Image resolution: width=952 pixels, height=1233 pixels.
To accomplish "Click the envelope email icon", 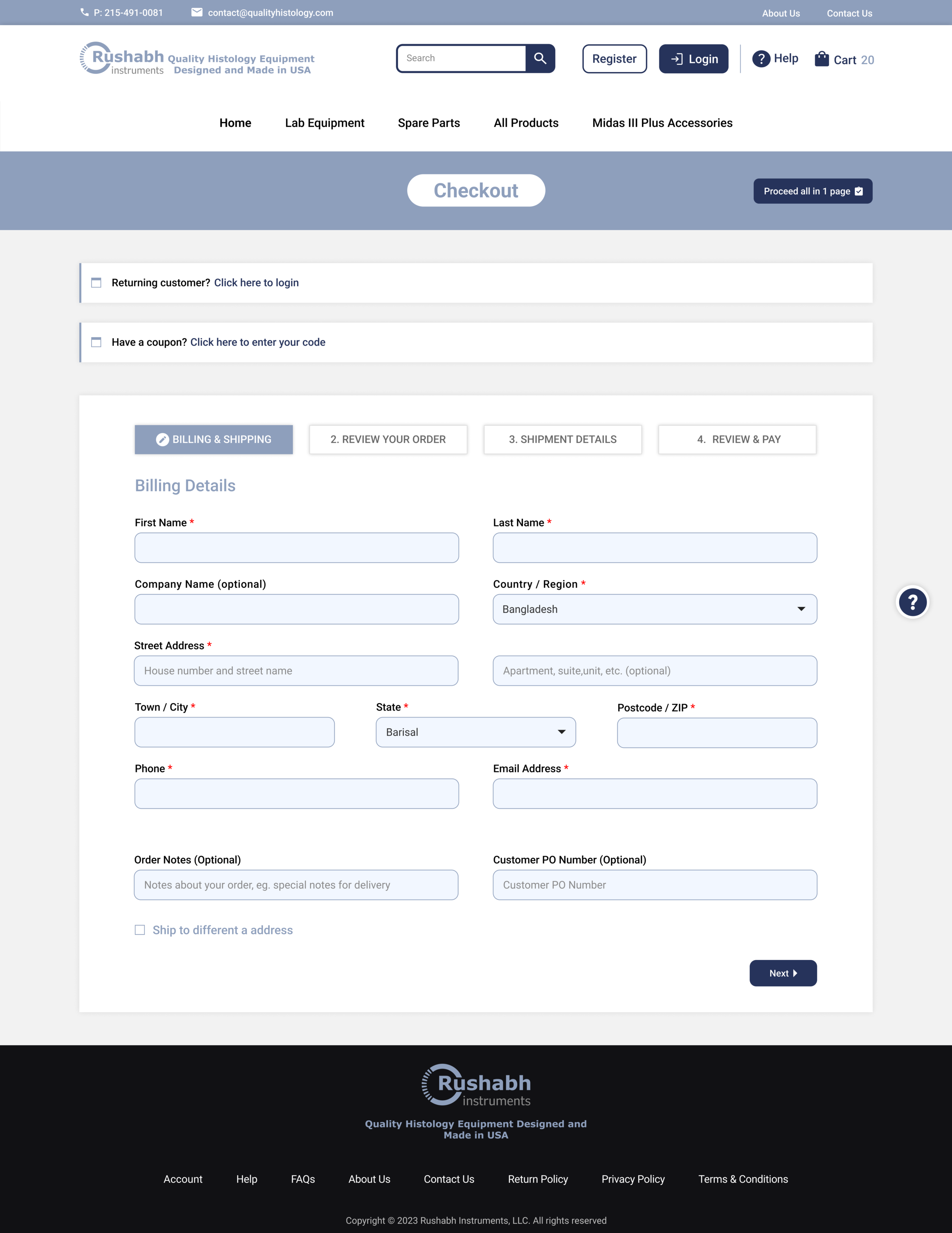I will tap(196, 12).
